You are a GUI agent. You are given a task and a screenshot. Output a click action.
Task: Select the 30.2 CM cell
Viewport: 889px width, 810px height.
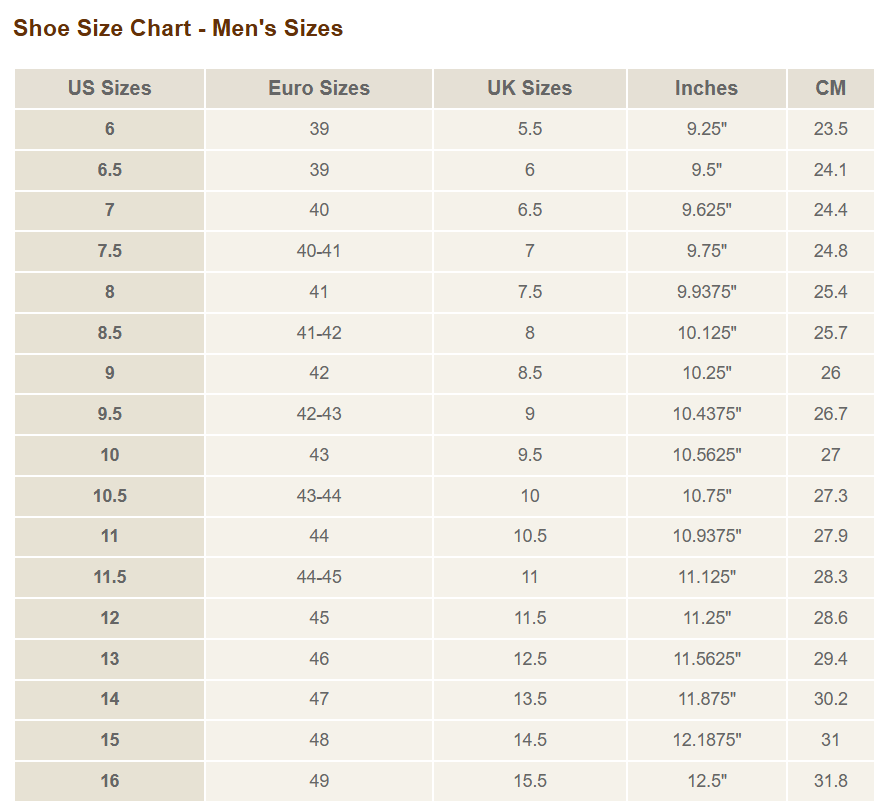coord(830,699)
